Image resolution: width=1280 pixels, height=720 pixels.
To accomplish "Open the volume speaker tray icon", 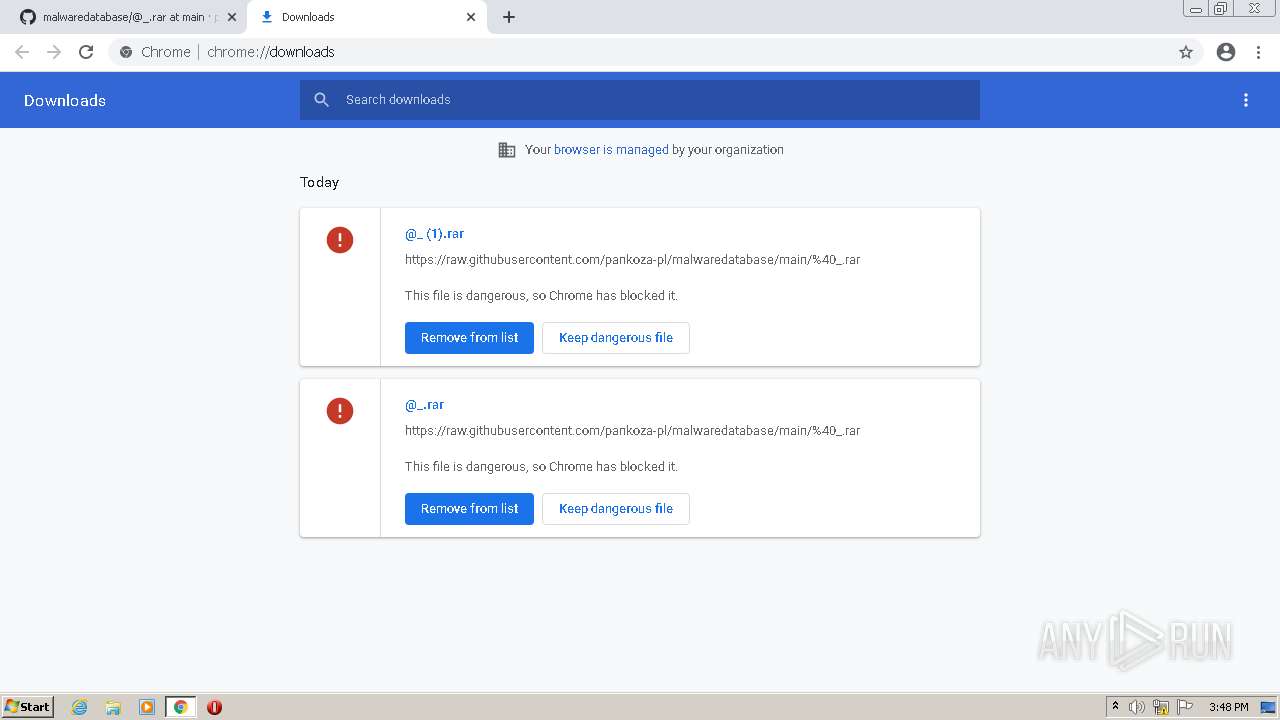I will click(1137, 707).
